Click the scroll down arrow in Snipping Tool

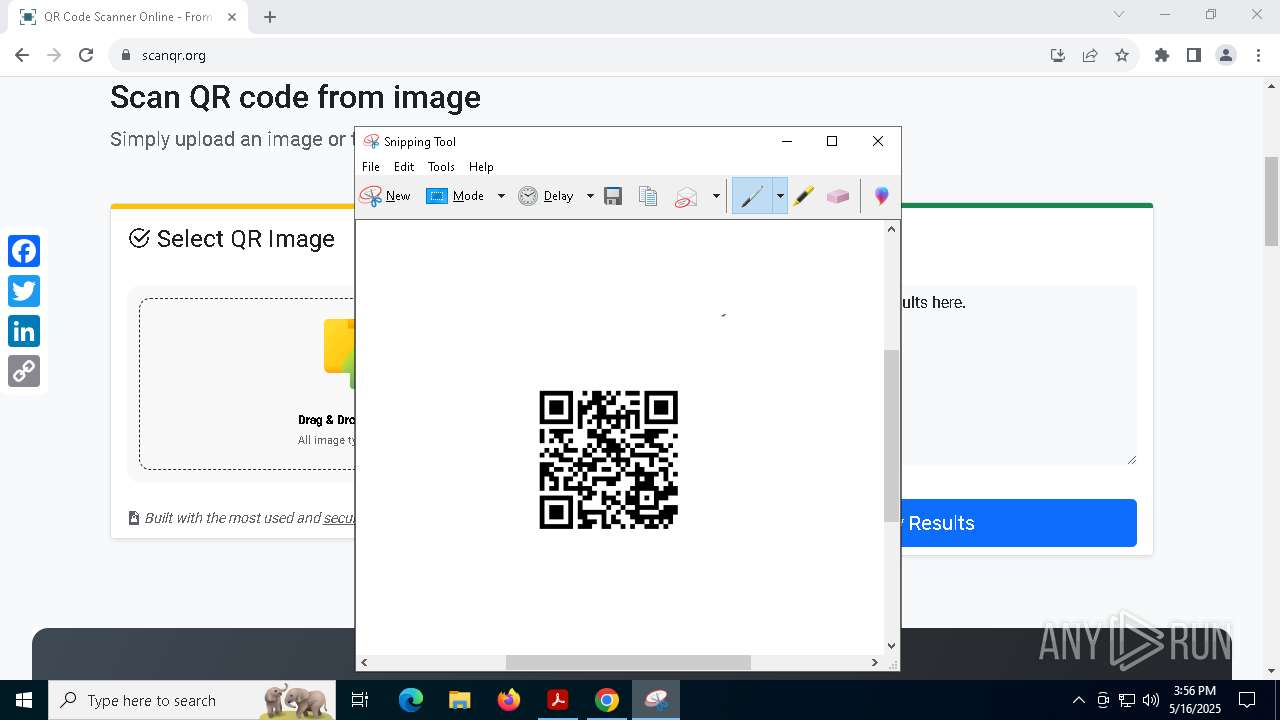891,646
